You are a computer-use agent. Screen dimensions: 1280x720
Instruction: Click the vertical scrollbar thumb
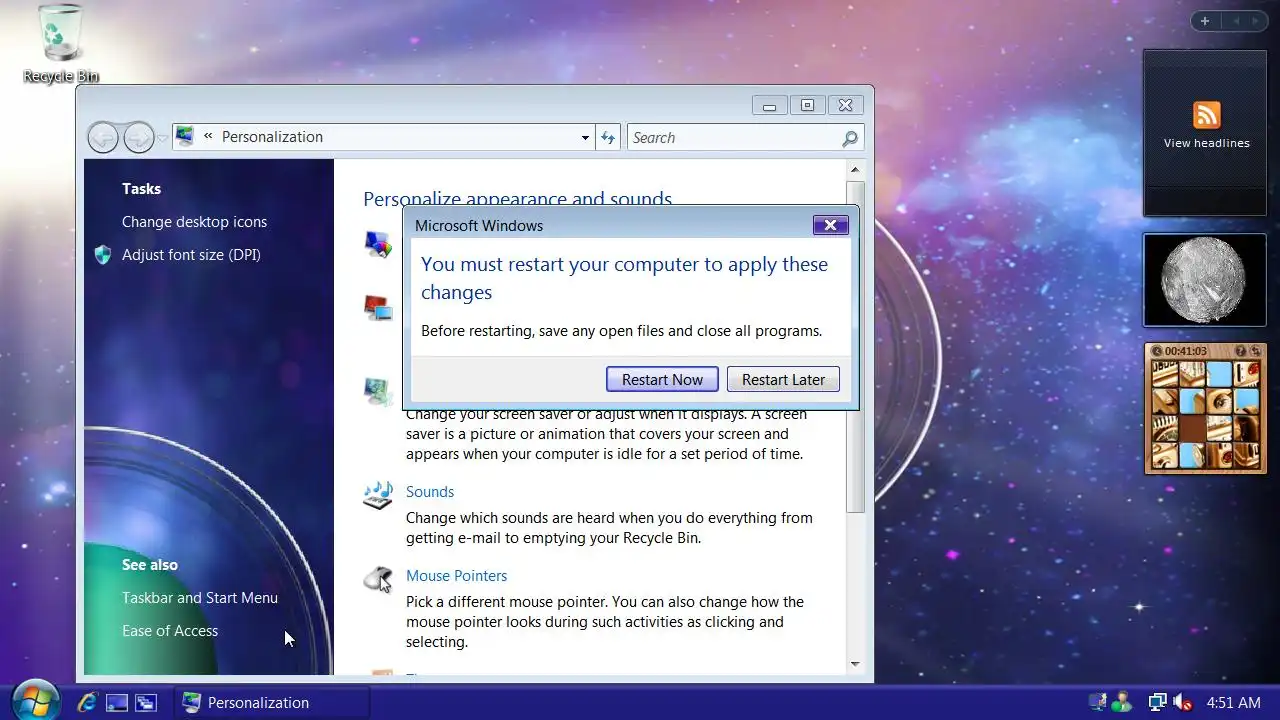[x=855, y=346]
